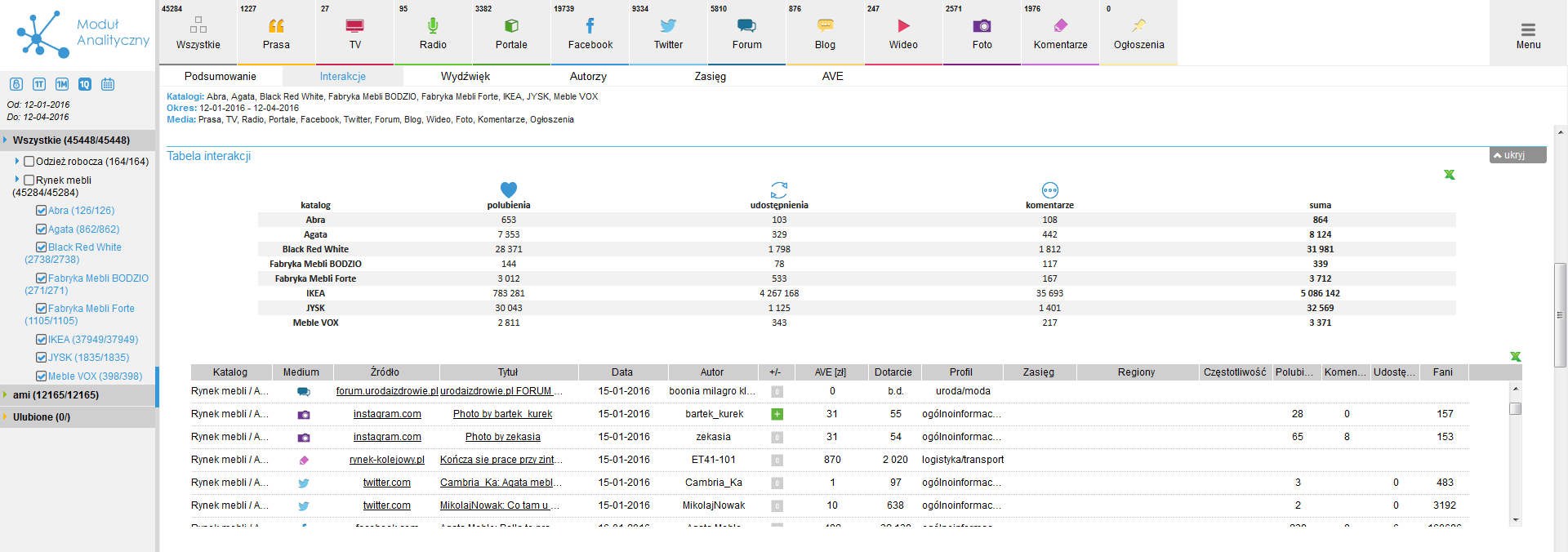Hide the table with the ukryj button
This screenshot has width=1568, height=552.
[1517, 155]
